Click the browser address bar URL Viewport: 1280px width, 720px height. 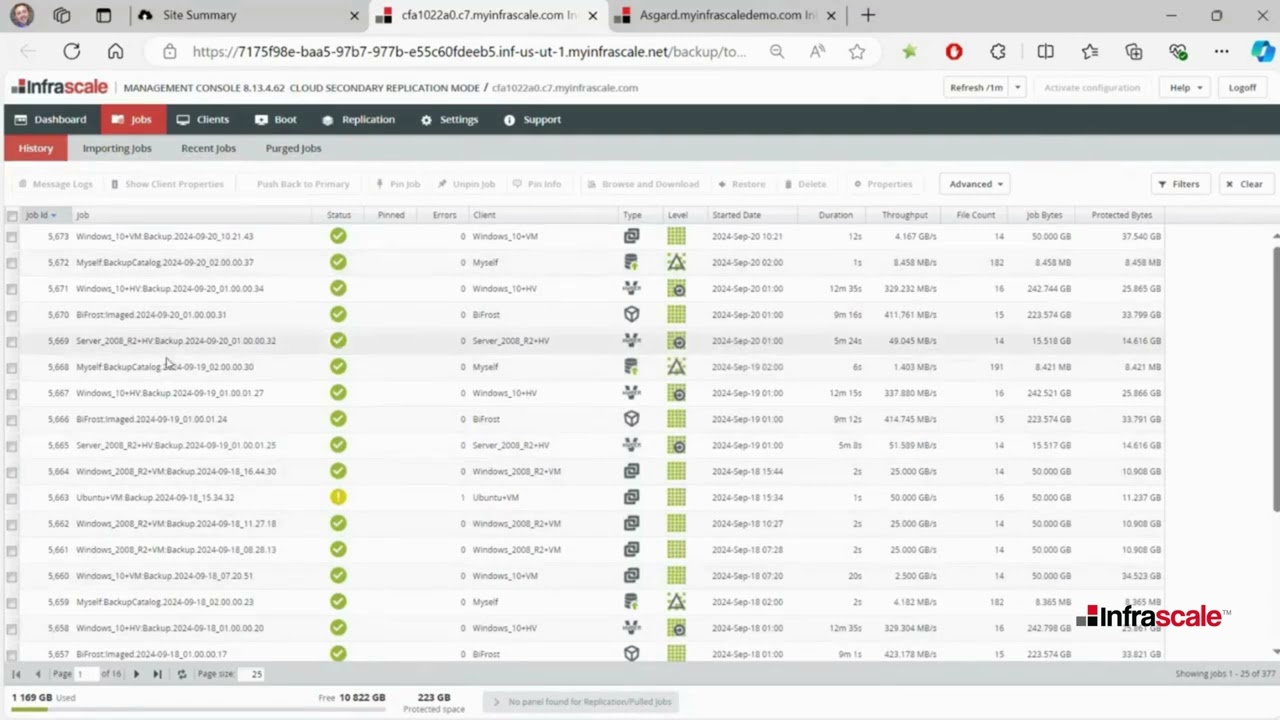point(469,52)
